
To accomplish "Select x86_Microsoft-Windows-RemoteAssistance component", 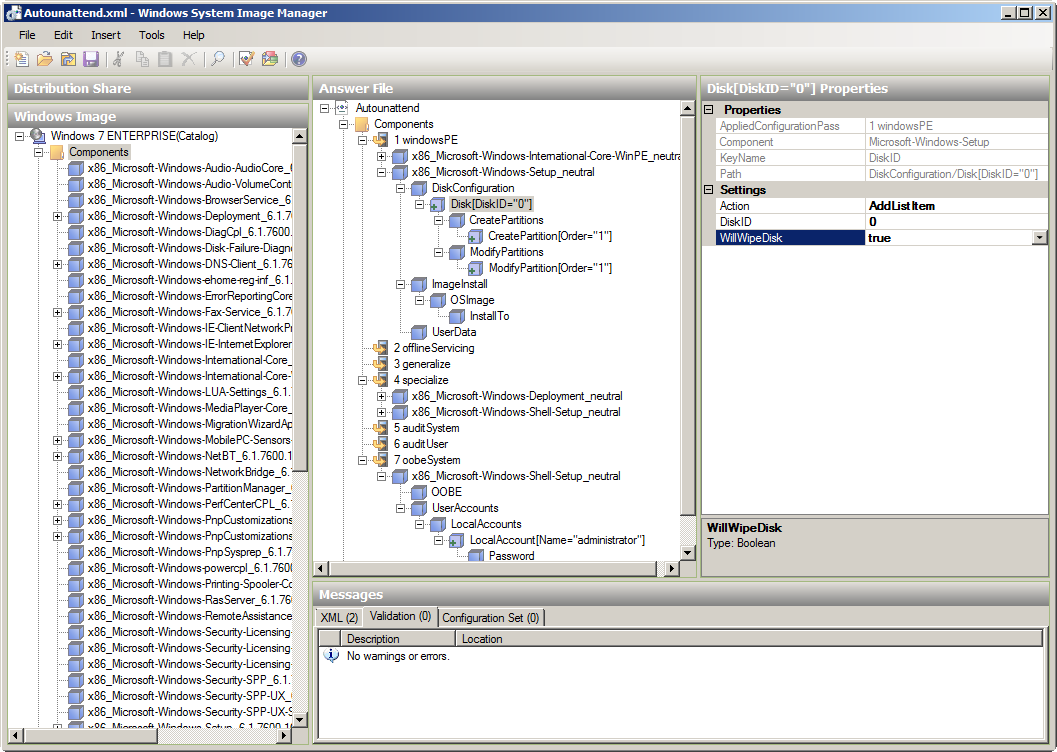I will [x=189, y=616].
